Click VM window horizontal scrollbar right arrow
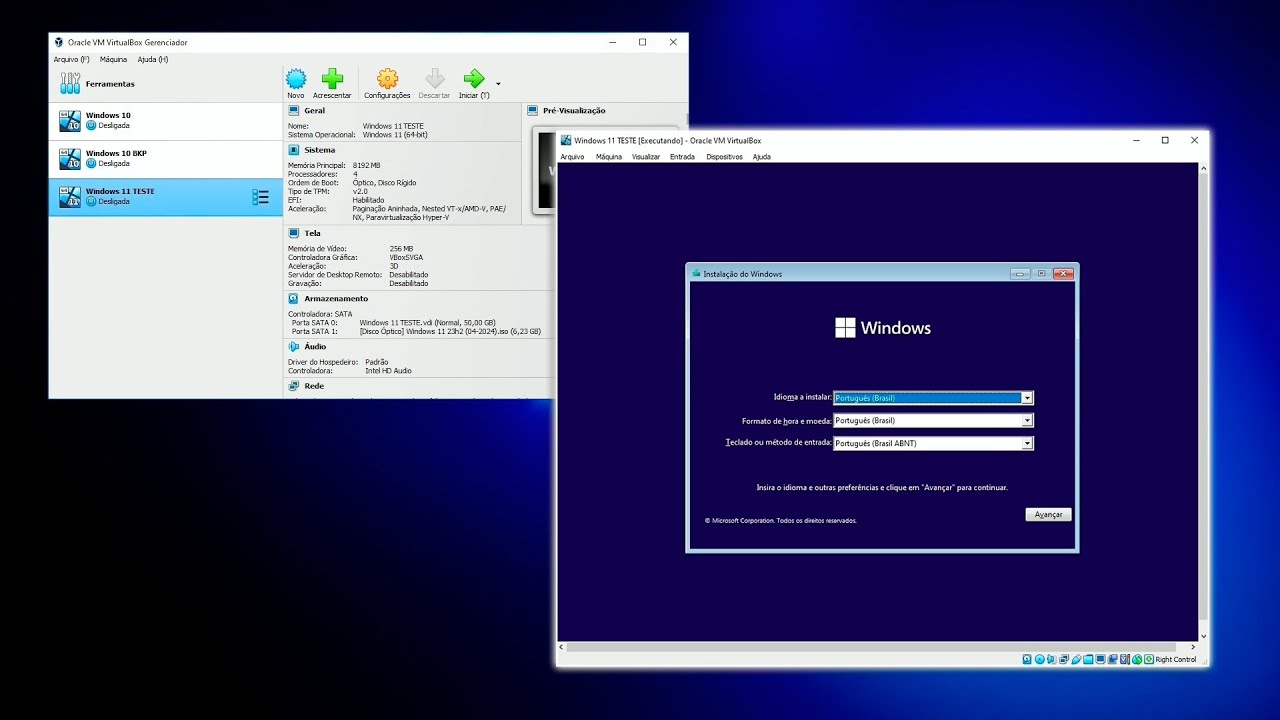This screenshot has height=720, width=1280. coord(1191,647)
